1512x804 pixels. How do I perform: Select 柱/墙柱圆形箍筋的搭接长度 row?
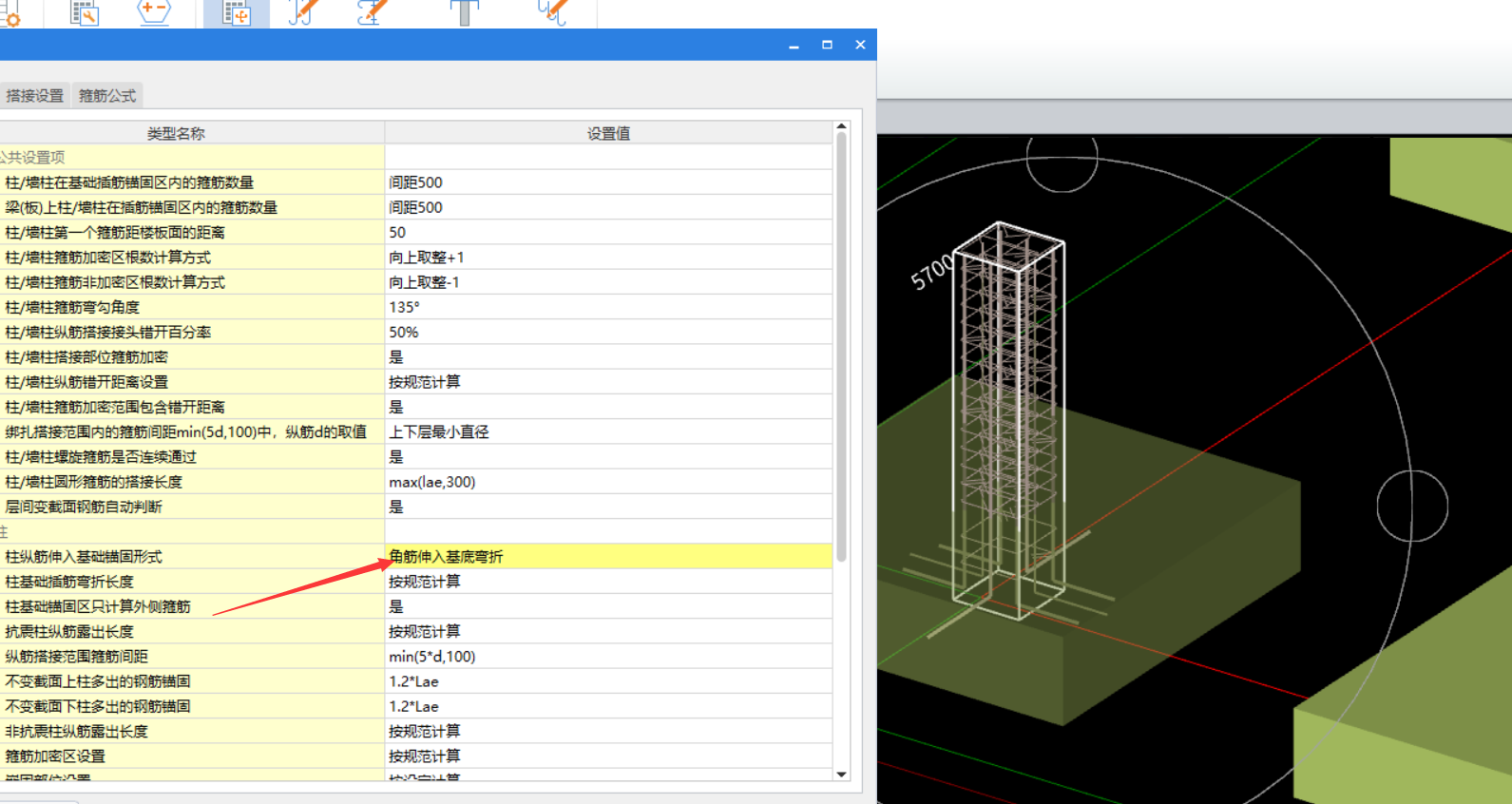[x=192, y=482]
